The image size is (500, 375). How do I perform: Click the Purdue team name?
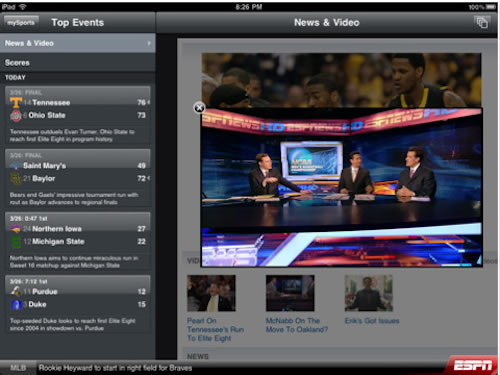tap(45, 292)
